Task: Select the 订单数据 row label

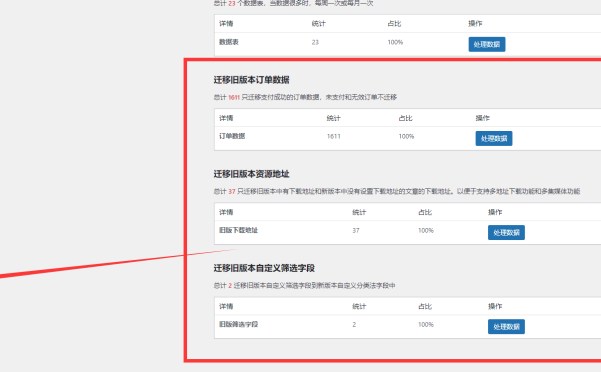Action: pos(232,136)
